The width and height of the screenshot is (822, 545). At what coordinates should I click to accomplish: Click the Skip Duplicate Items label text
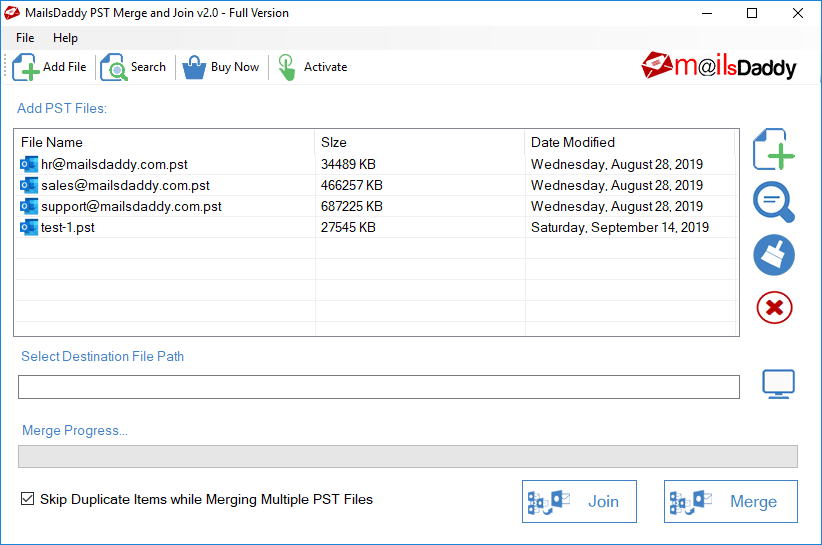coord(207,499)
